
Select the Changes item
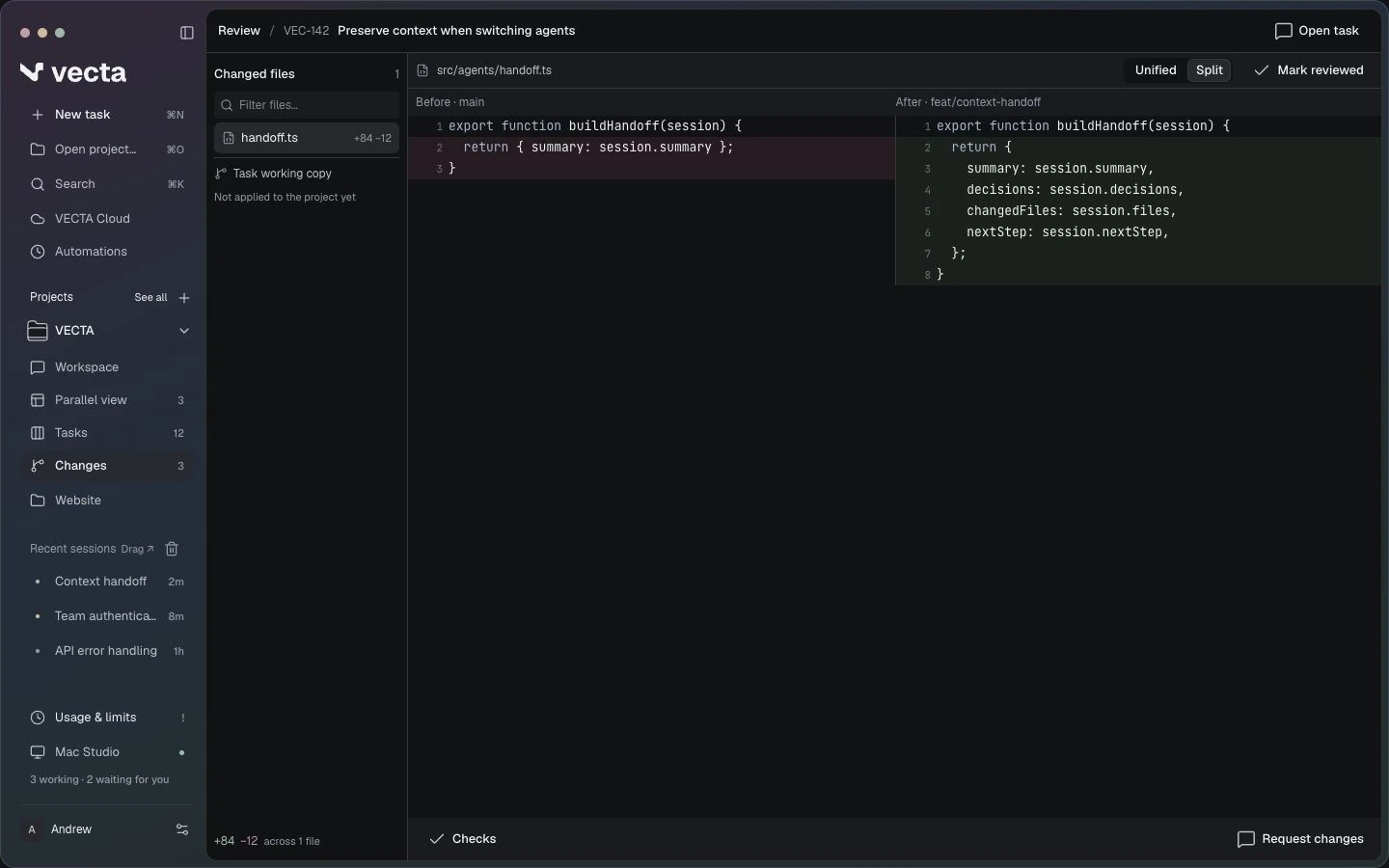pyautogui.click(x=106, y=466)
